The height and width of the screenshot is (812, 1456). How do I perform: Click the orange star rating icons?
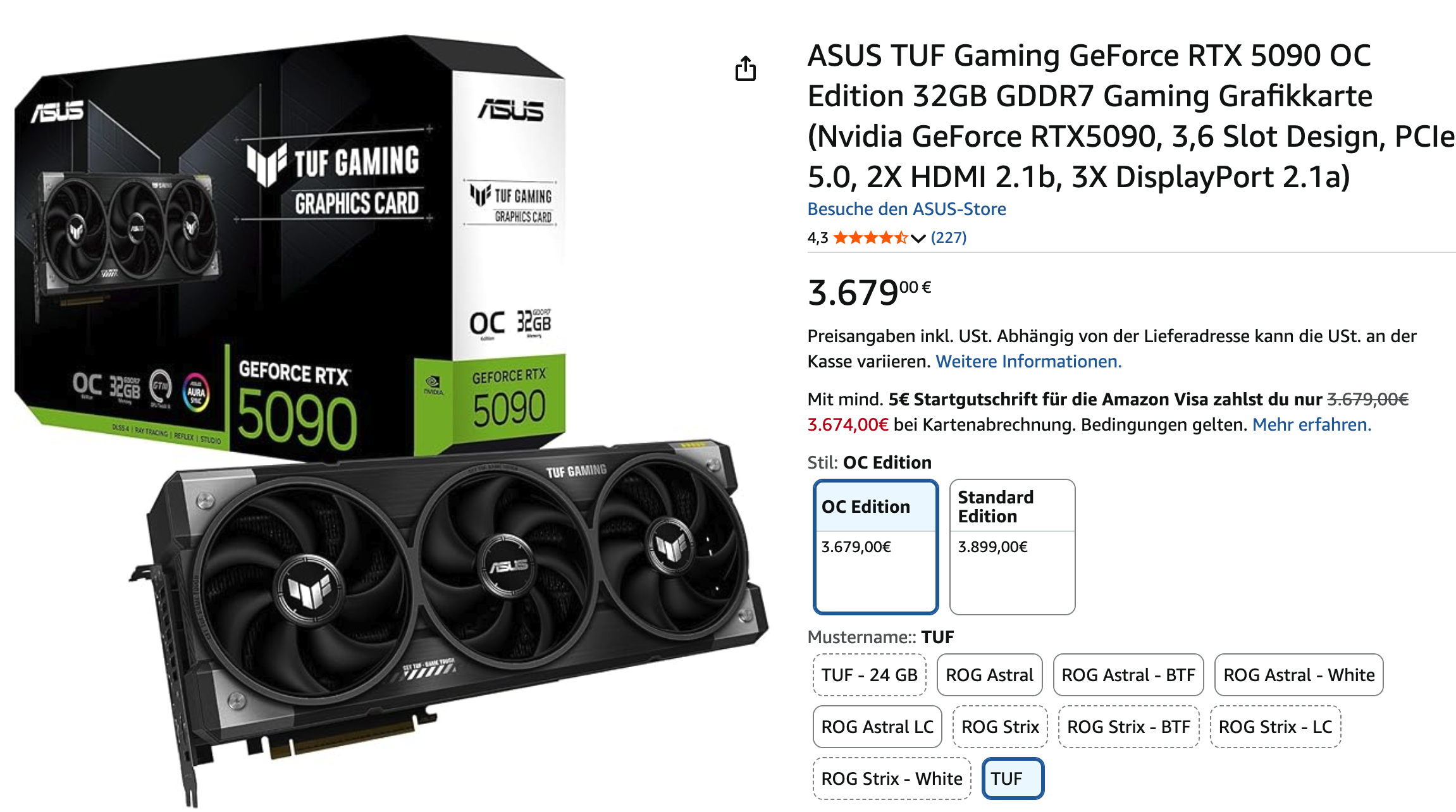pos(870,238)
